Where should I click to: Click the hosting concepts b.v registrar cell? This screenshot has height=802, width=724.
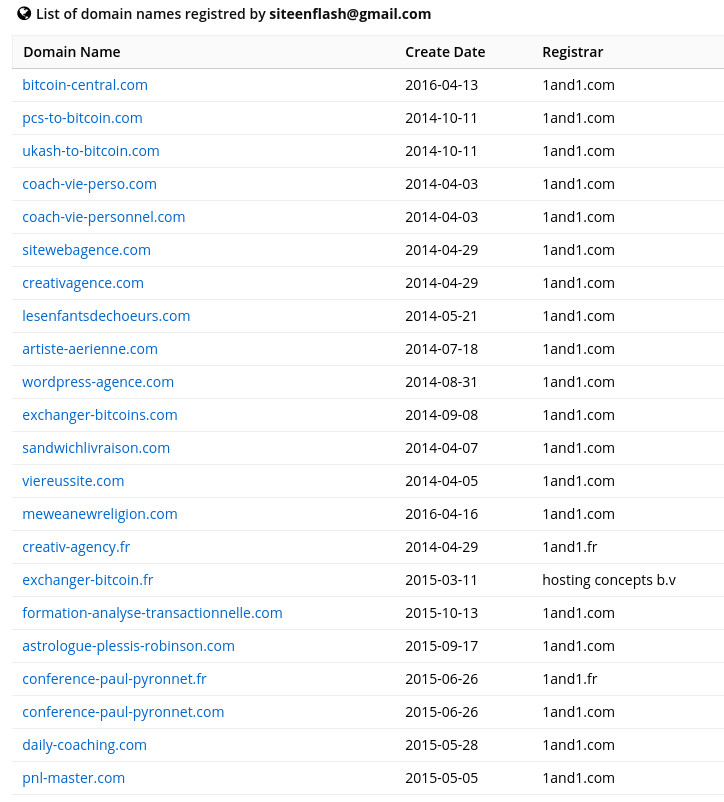coord(609,580)
